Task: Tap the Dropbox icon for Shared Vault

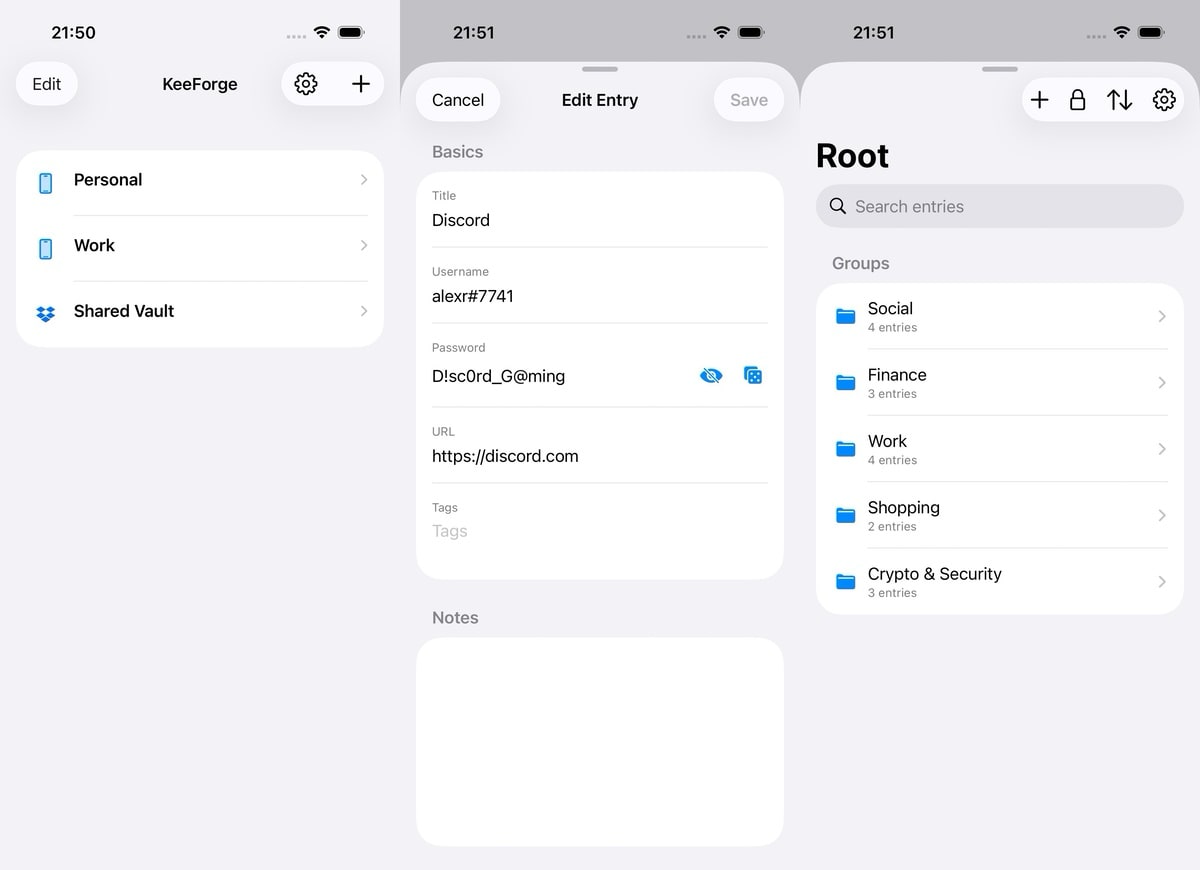Action: click(45, 314)
